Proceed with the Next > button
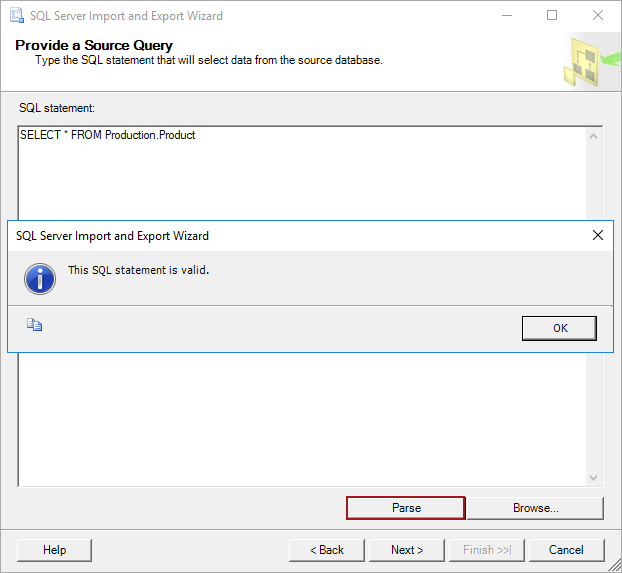 [x=407, y=550]
